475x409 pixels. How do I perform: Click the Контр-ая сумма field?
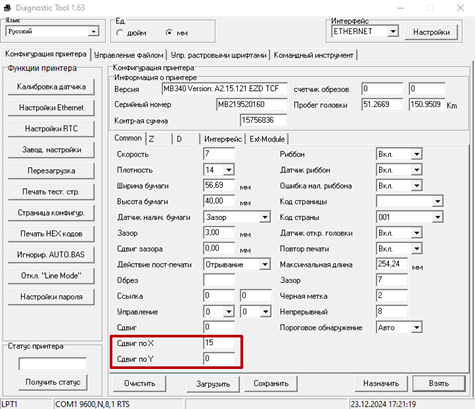tap(263, 120)
